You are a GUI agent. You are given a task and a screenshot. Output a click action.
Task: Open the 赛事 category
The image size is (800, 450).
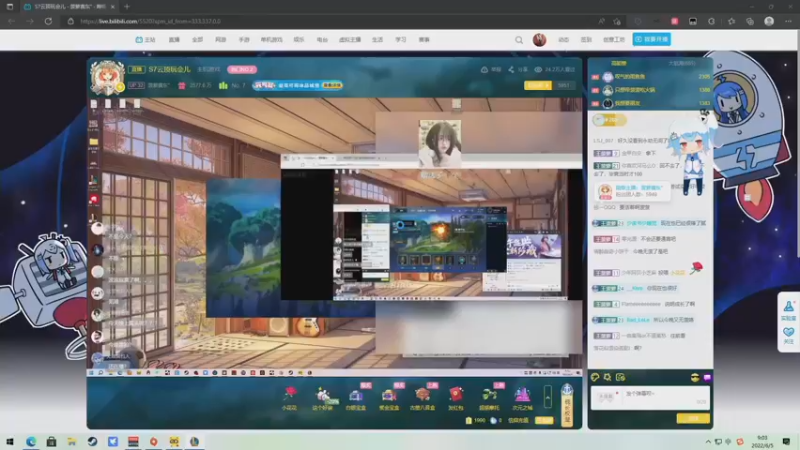tap(424, 40)
